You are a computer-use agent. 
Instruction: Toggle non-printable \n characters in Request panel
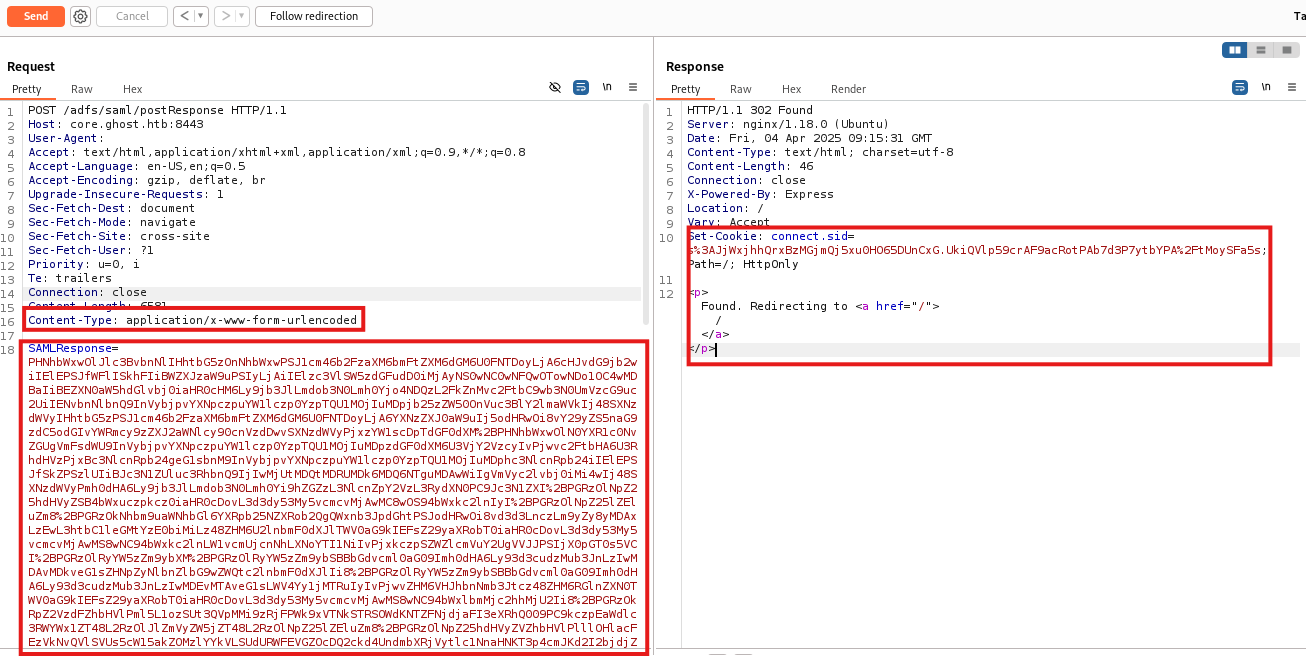pos(607,88)
